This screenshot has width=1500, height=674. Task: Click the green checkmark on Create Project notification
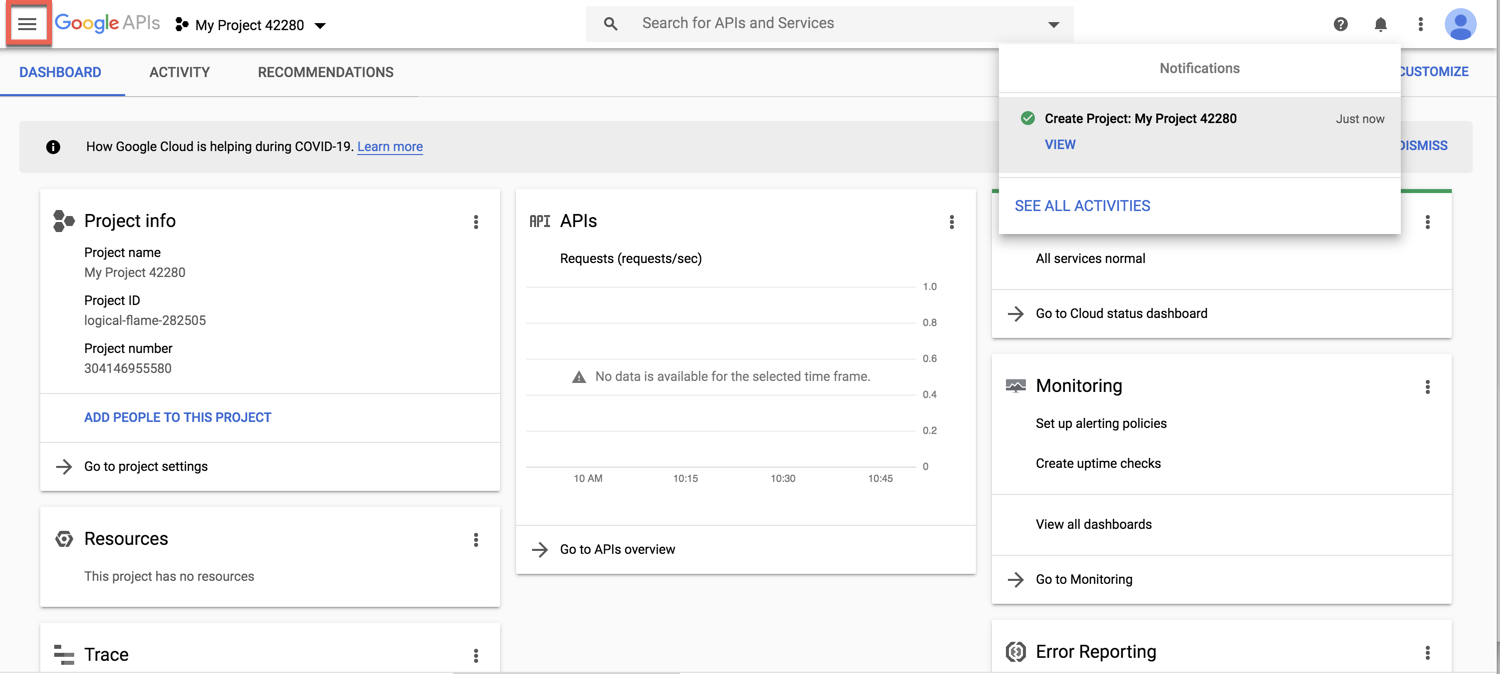click(x=1027, y=118)
